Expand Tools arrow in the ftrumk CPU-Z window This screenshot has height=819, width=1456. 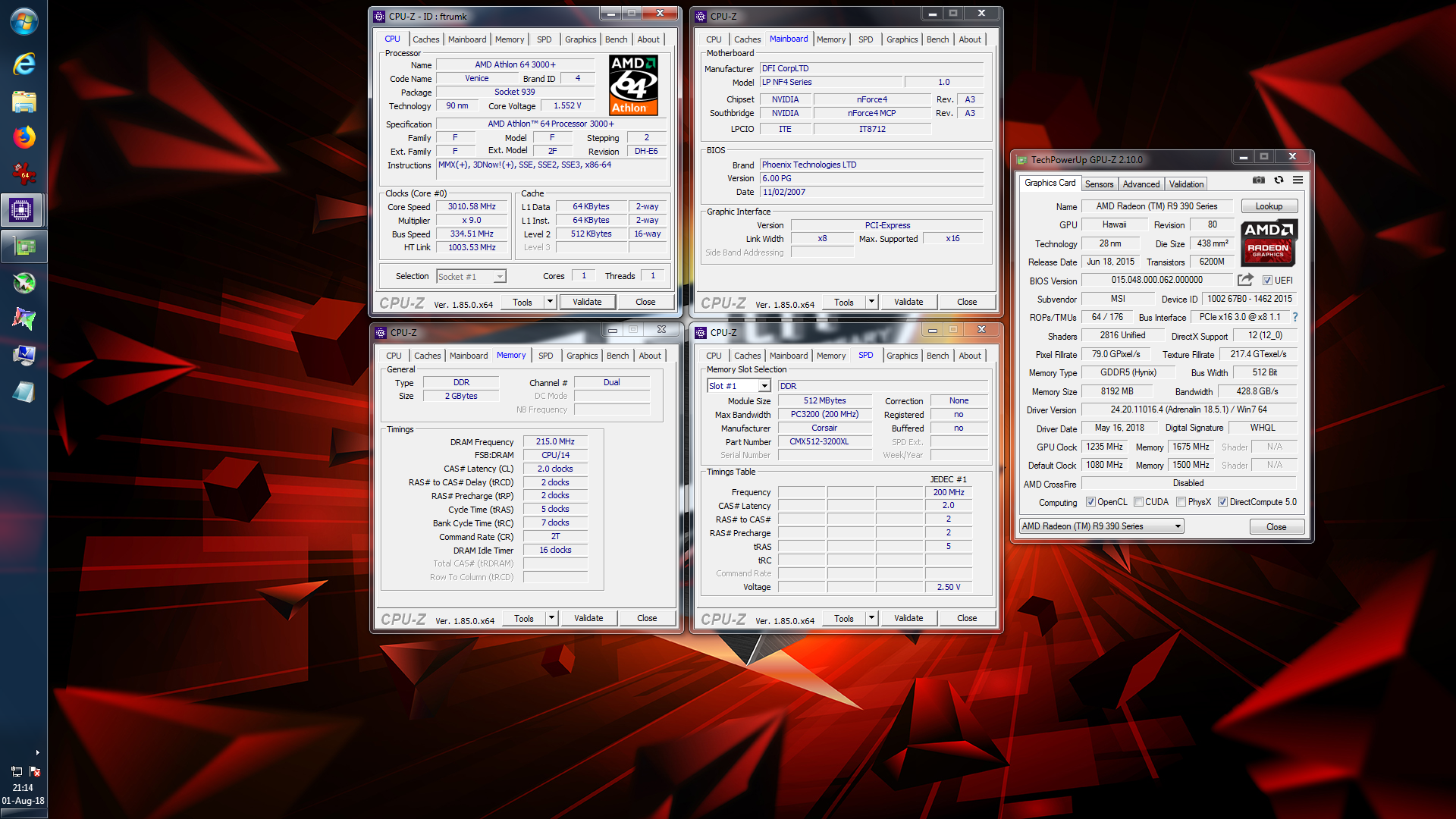coord(550,302)
